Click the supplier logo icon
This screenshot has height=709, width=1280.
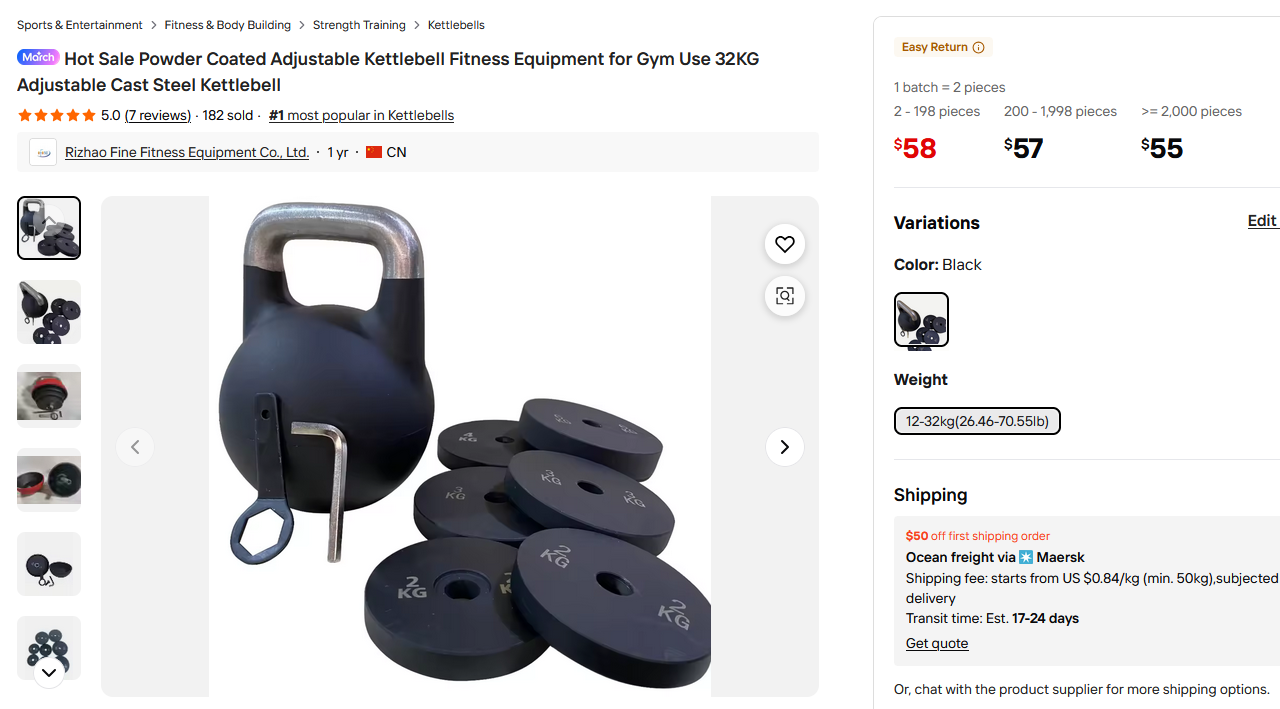coord(43,152)
